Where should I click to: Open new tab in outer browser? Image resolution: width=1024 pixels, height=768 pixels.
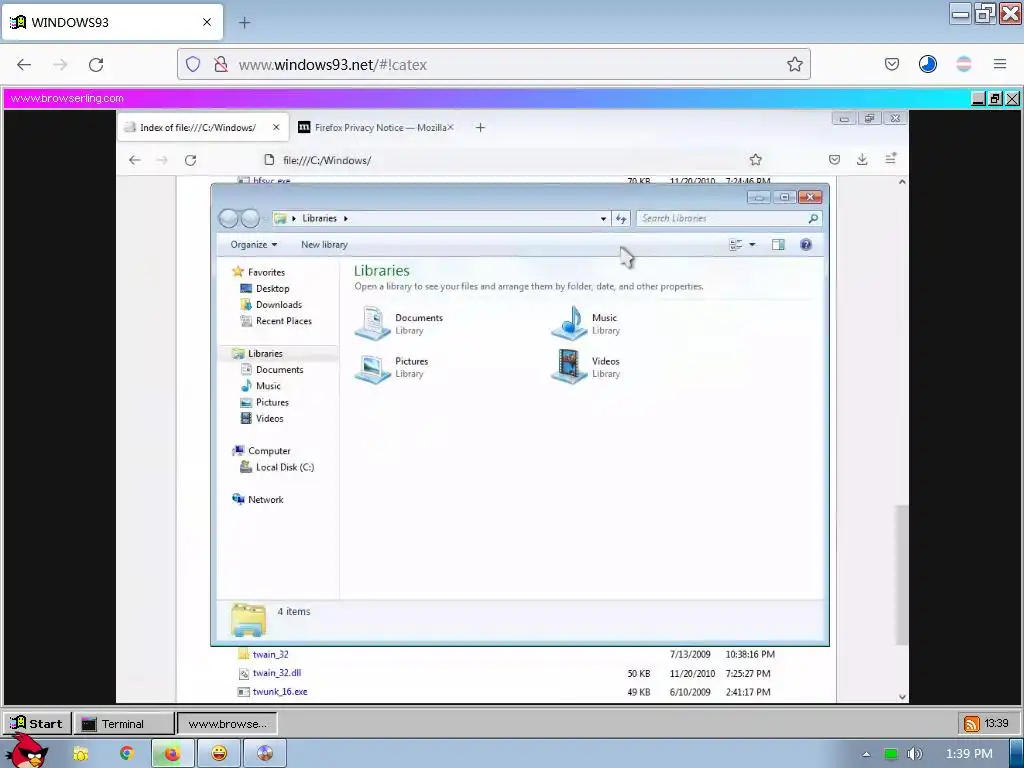[x=244, y=22]
